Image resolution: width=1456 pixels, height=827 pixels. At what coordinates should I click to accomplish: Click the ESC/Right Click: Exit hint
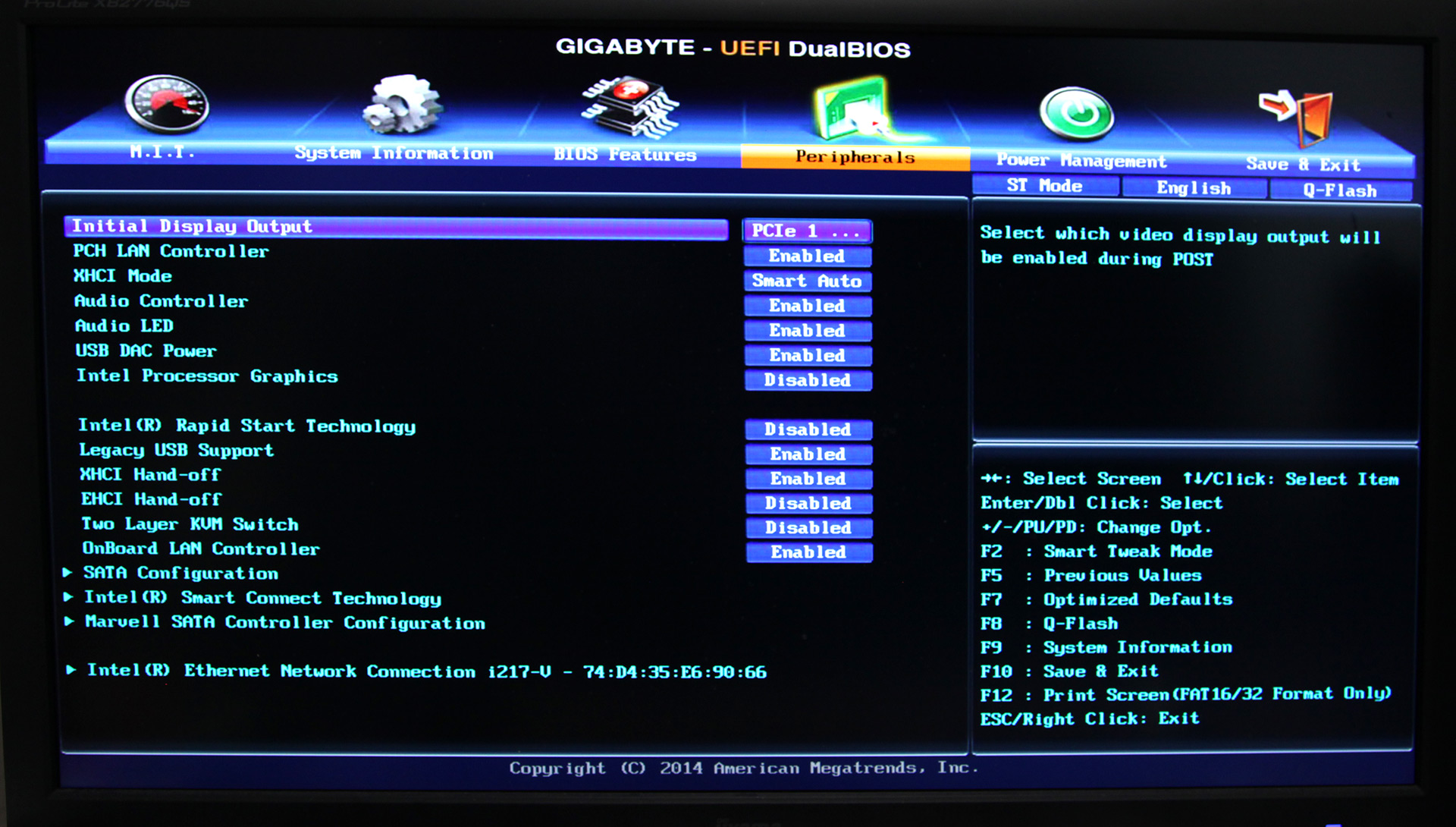point(1090,719)
